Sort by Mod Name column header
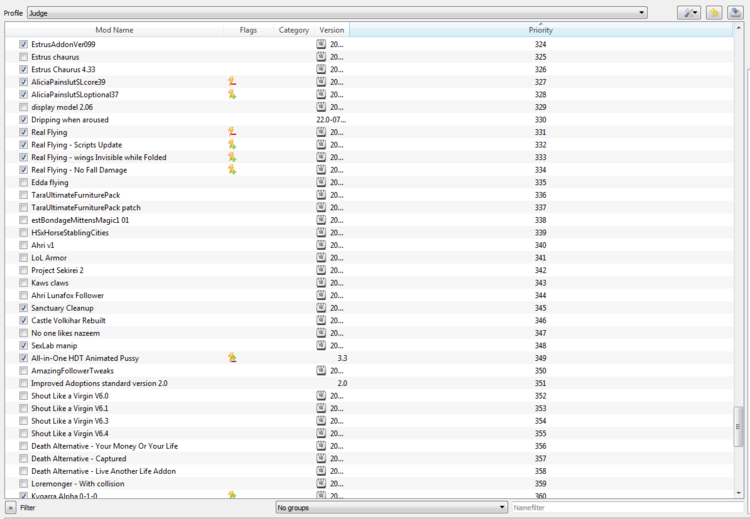This screenshot has width=750, height=519. click(114, 30)
